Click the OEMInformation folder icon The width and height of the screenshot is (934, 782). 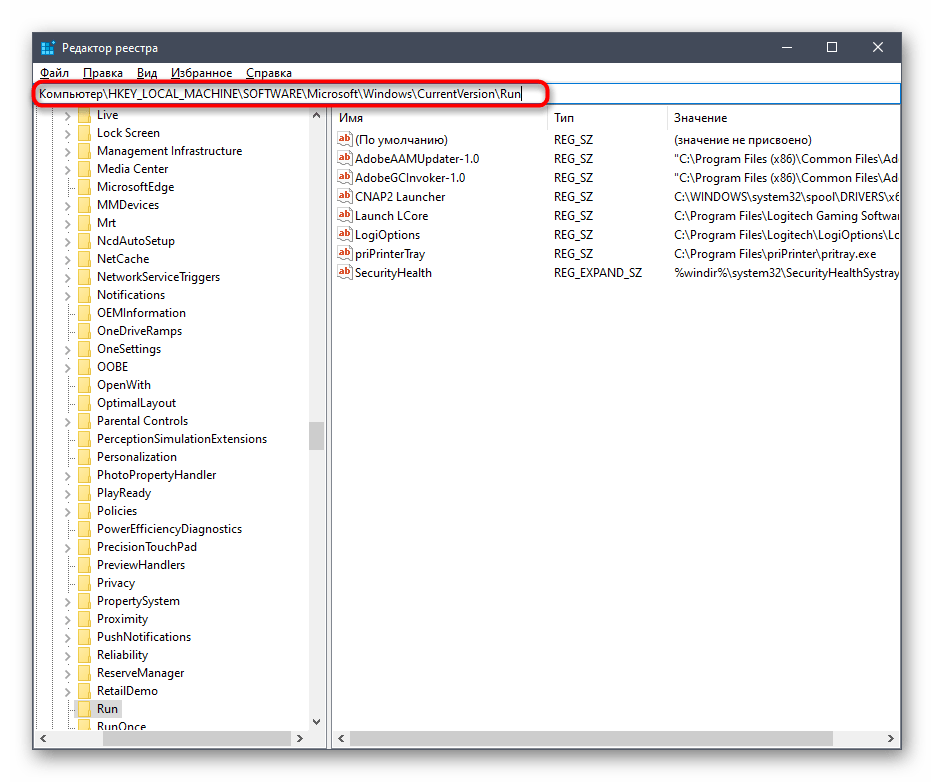(85, 313)
